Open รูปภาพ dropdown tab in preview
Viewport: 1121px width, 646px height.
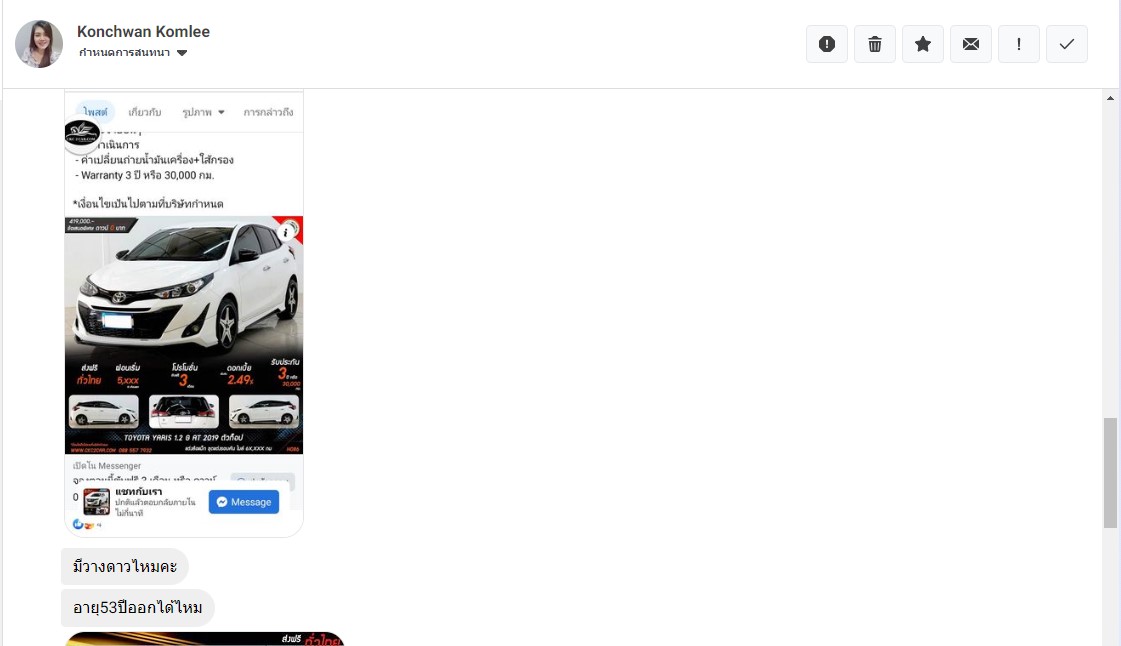coord(203,112)
